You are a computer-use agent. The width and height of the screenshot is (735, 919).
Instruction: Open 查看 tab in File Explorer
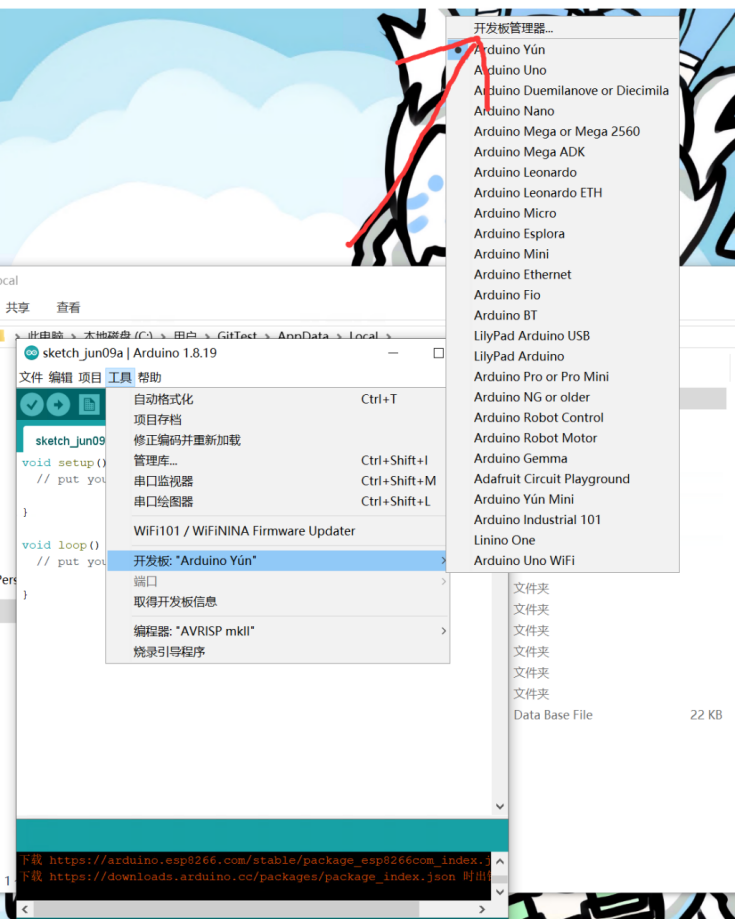(x=69, y=308)
